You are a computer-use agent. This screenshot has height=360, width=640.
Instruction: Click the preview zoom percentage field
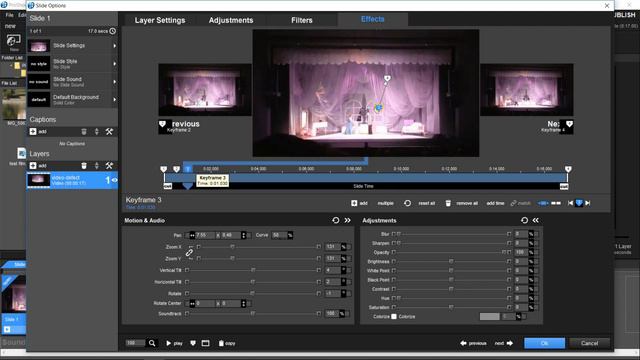click(x=136, y=343)
